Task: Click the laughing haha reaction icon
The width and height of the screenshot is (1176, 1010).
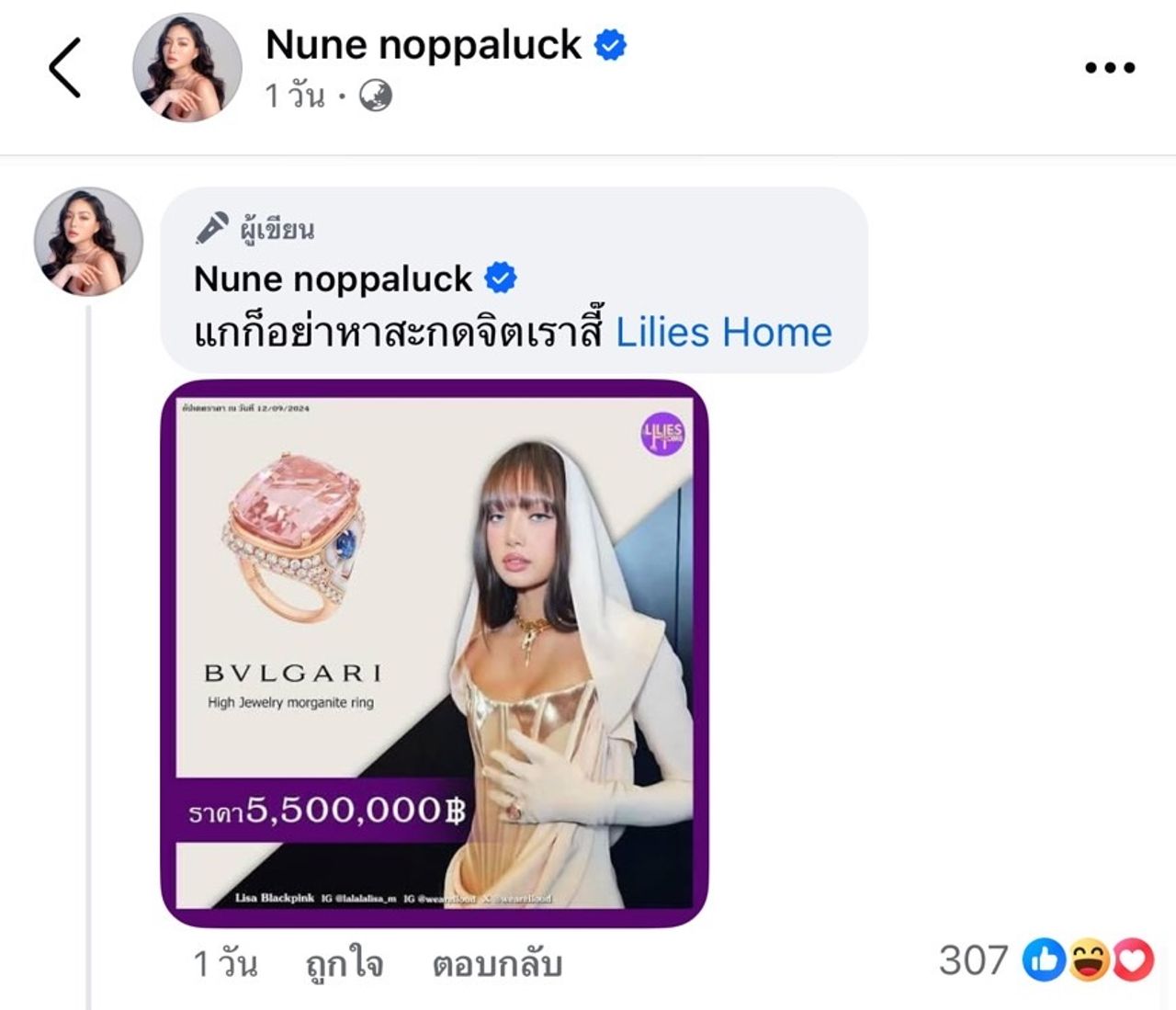Action: click(x=1090, y=960)
